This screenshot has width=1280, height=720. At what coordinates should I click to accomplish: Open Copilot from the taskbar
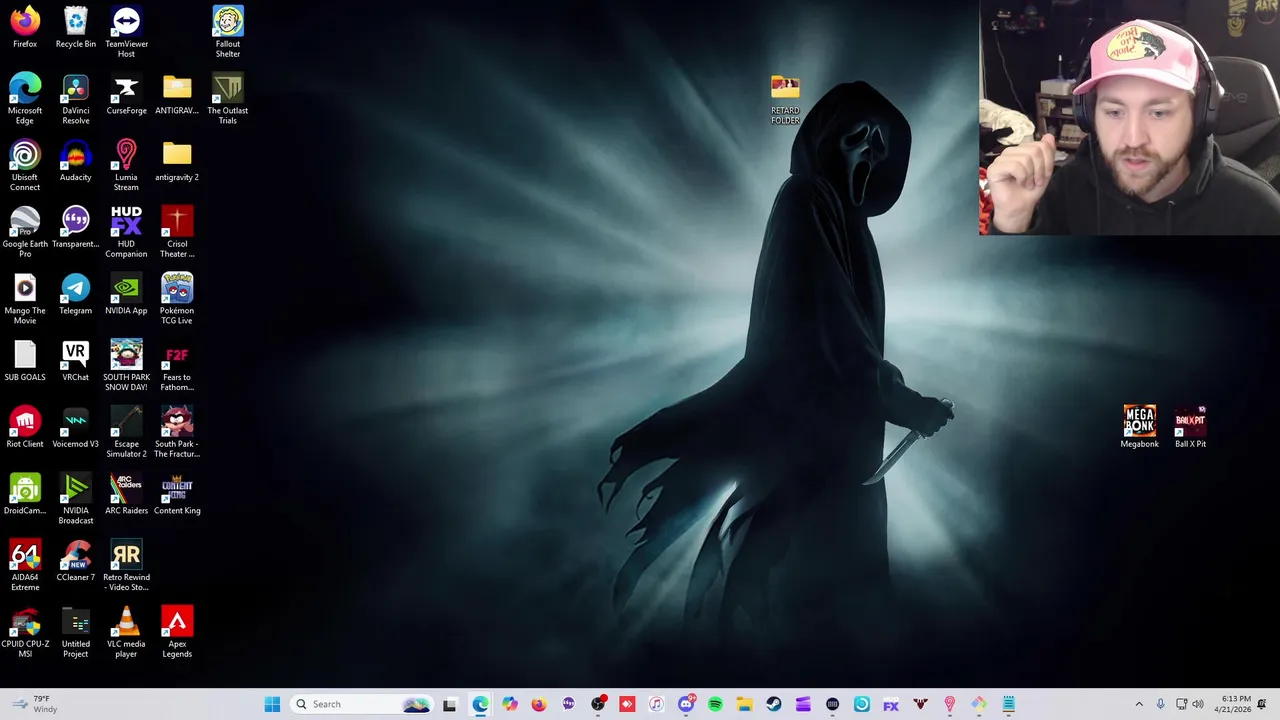510,704
